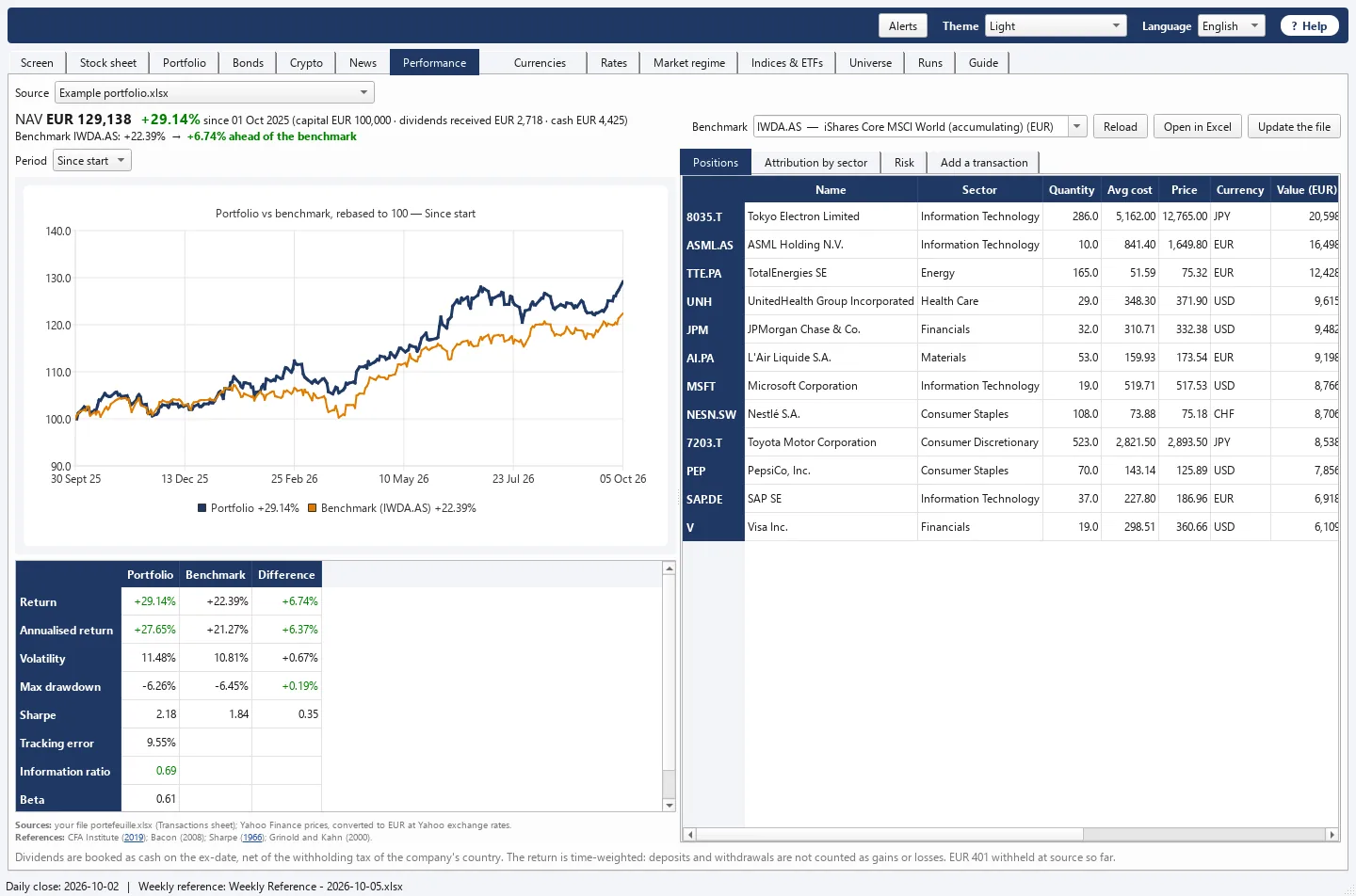
Task: Open the Indices & ETFs tab
Action: point(787,63)
